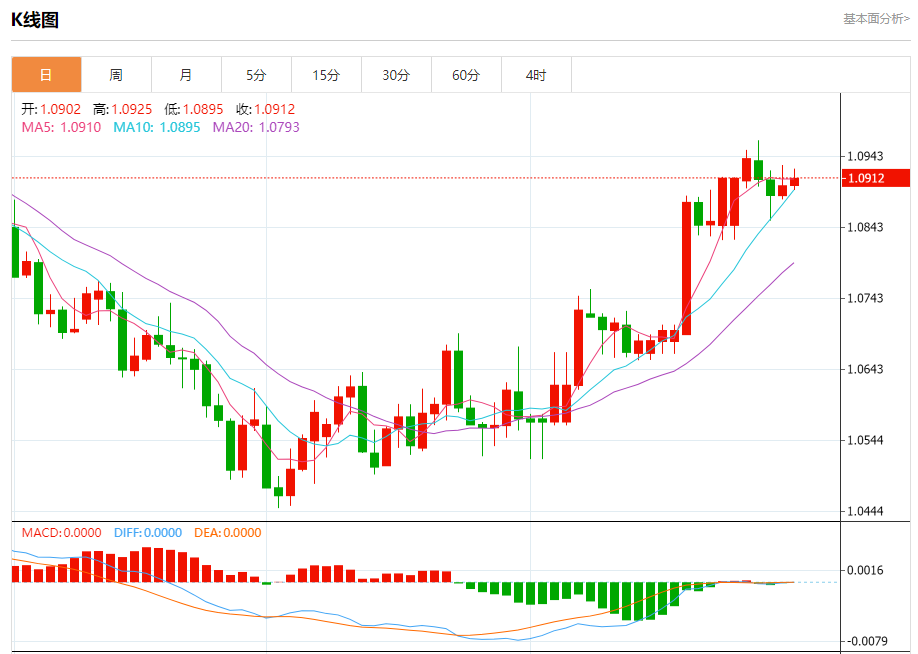918x654 pixels.
Task: Click the 低: 1.0895 low price
Action: pyautogui.click(x=194, y=109)
